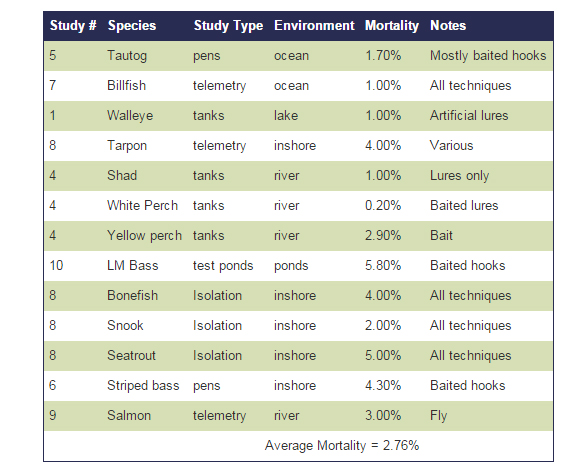Click the Average Mortality = 2.76% footer
Image resolution: width=579 pixels, height=476 pixels.
pos(342,446)
